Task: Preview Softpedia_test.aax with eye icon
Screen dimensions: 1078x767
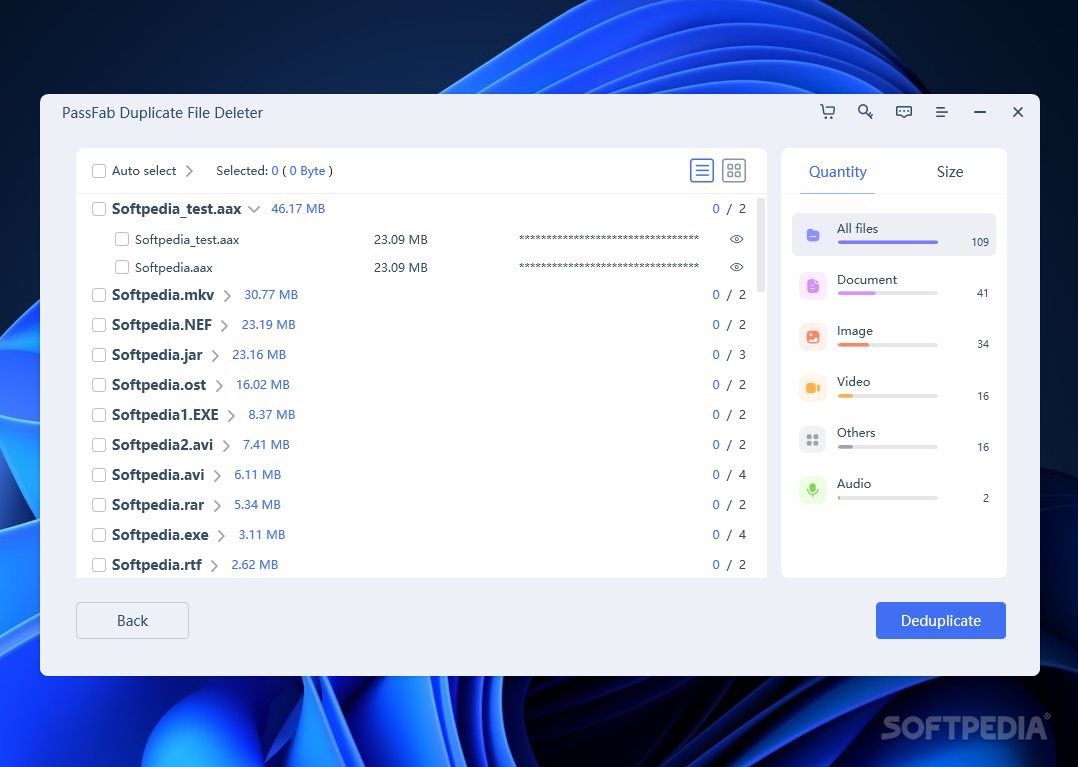Action: pos(736,239)
